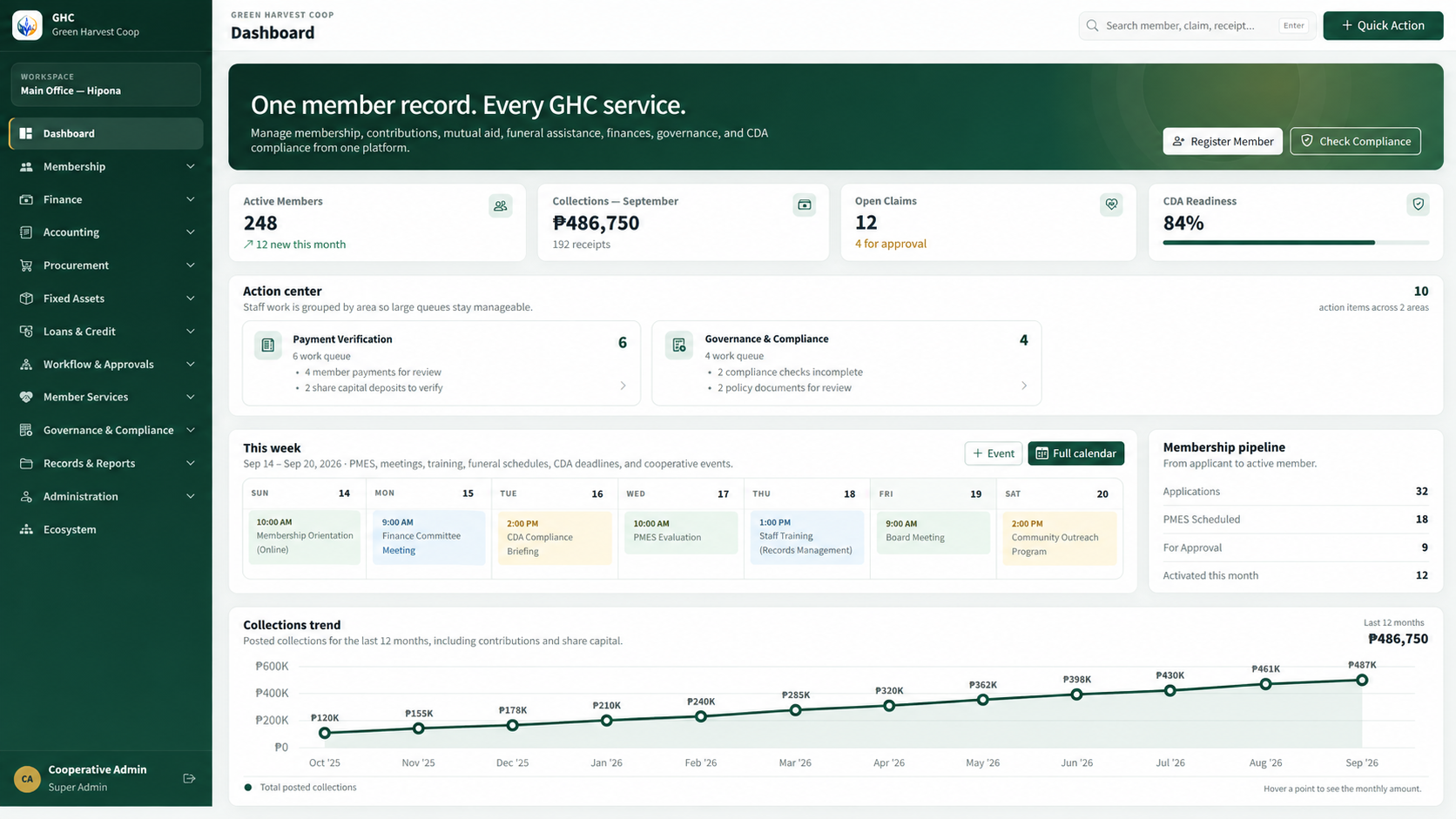1456x819 pixels.
Task: Click the CA user avatar
Action: tap(27, 778)
